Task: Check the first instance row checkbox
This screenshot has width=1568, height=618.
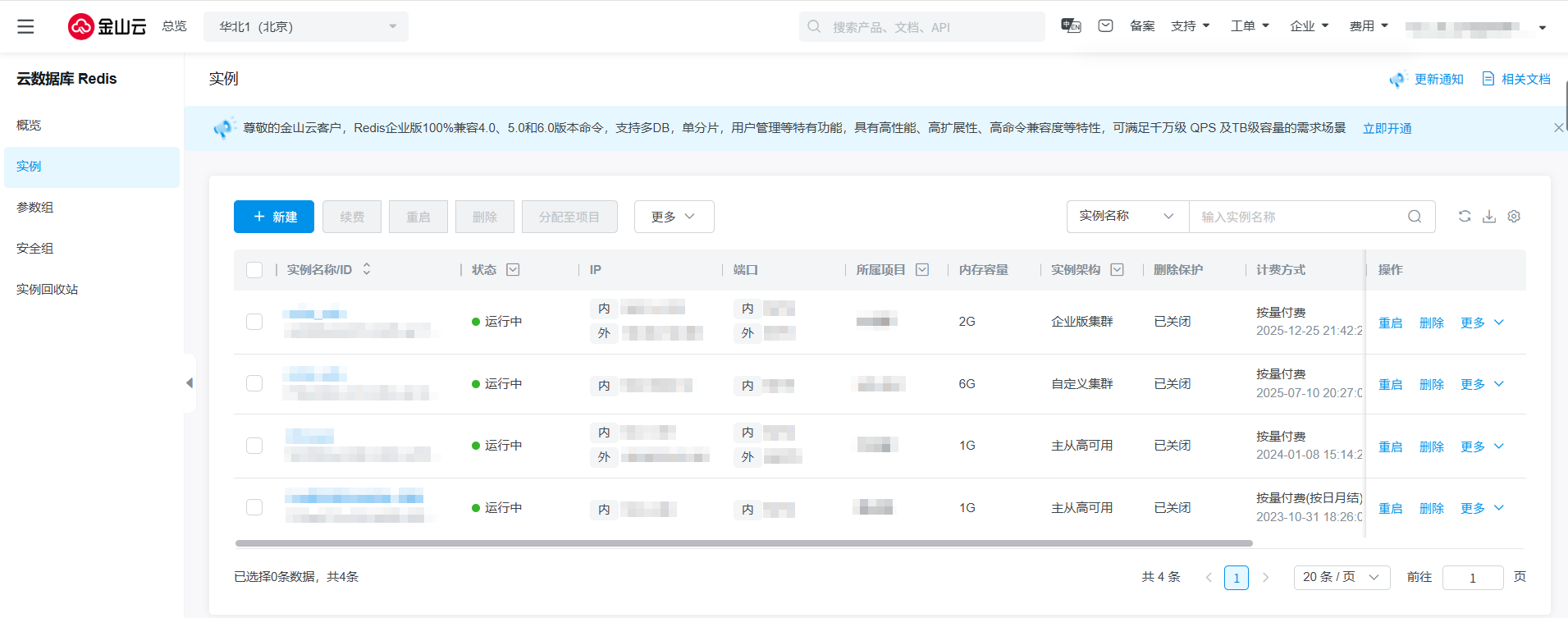Action: tap(254, 322)
